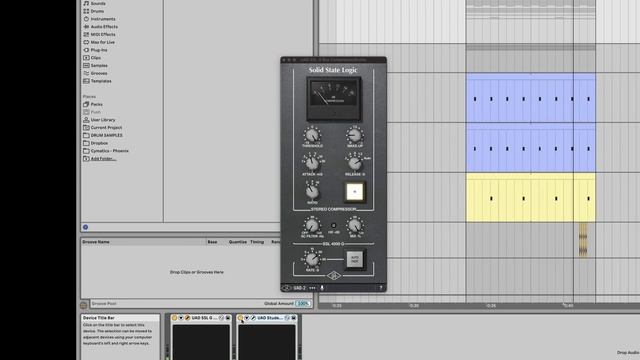Toggle the HR dB headroom screw
Screen dimensions: 640x360
point(333,225)
